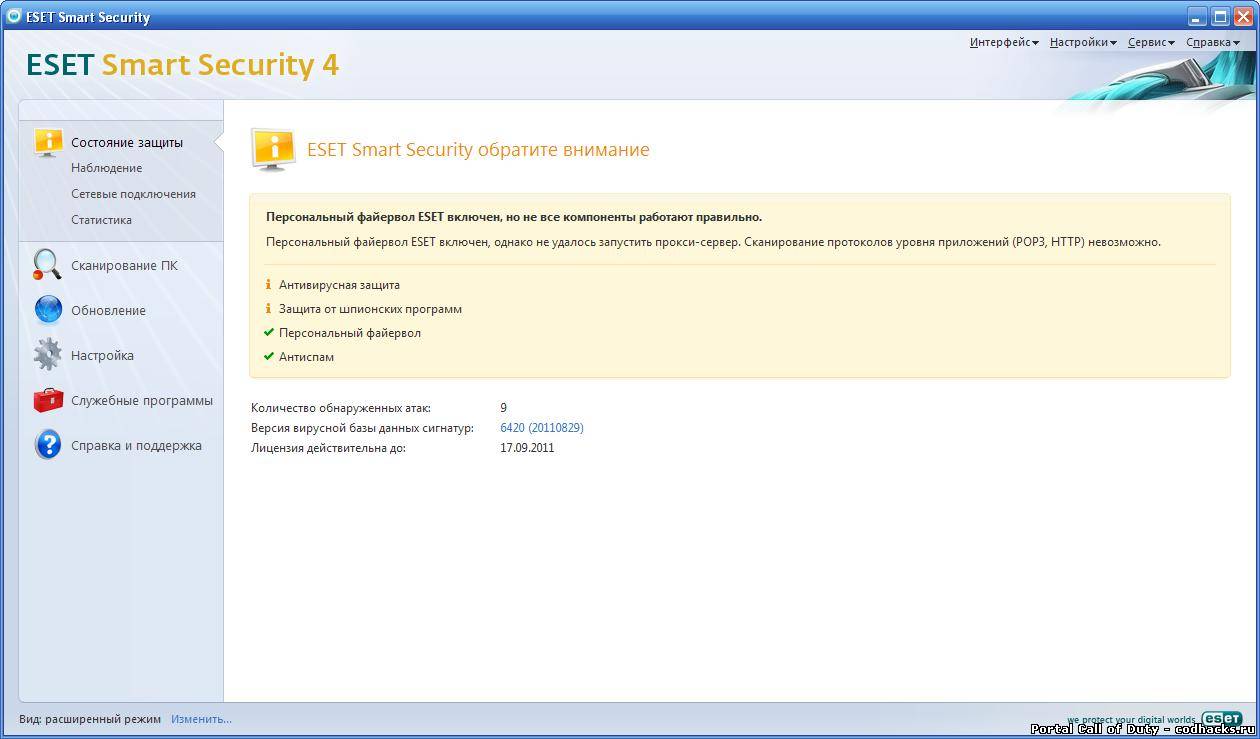Click the Вид: расширенный режим status text

tap(90, 719)
